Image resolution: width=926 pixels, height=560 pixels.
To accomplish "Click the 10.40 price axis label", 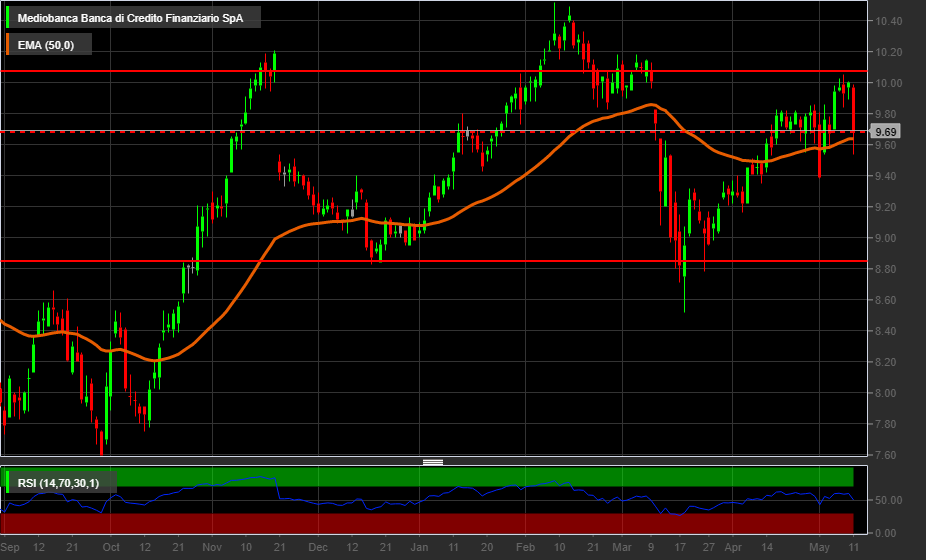I will 888,21.
